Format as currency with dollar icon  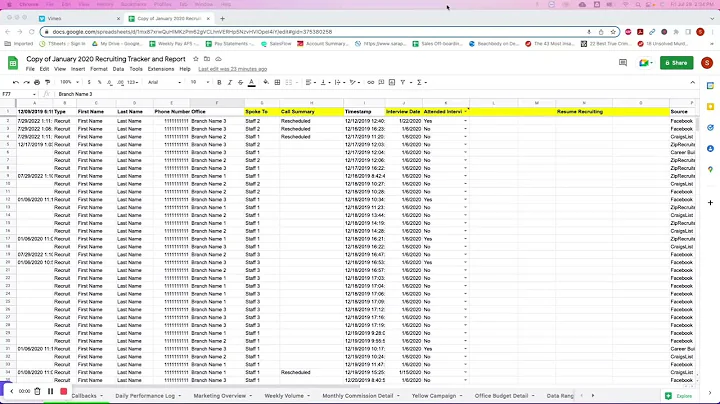(89, 82)
